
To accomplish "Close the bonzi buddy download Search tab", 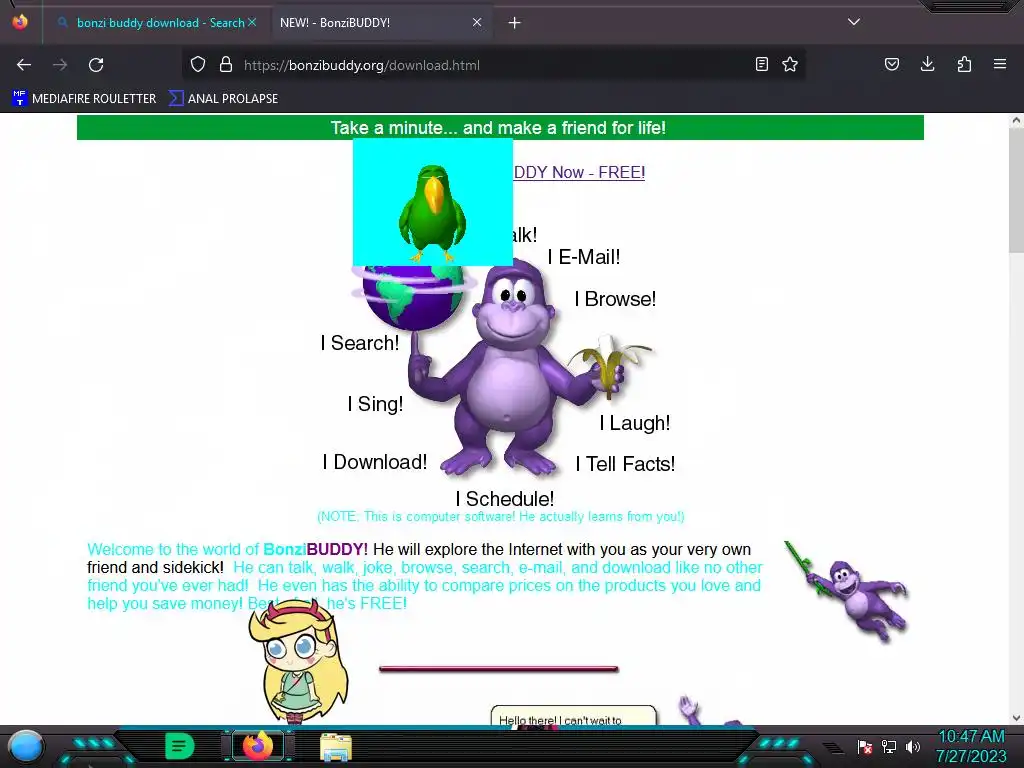I will pos(252,22).
